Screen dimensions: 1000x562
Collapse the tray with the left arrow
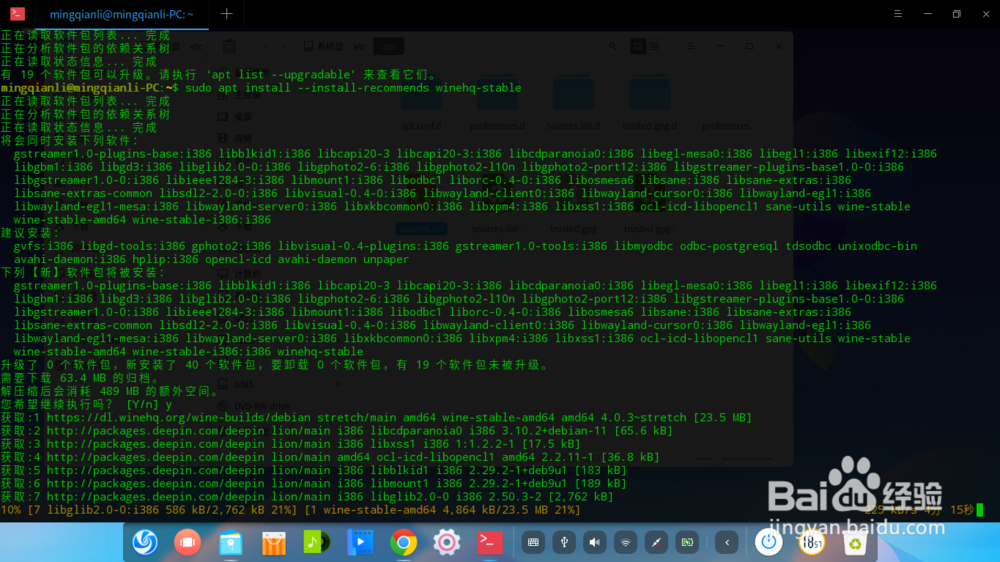point(727,542)
